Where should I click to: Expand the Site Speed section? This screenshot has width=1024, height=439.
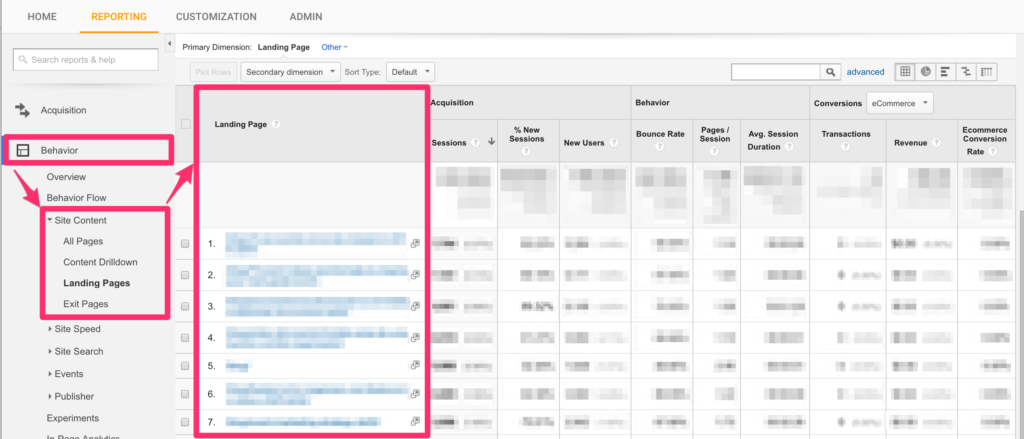coord(76,328)
